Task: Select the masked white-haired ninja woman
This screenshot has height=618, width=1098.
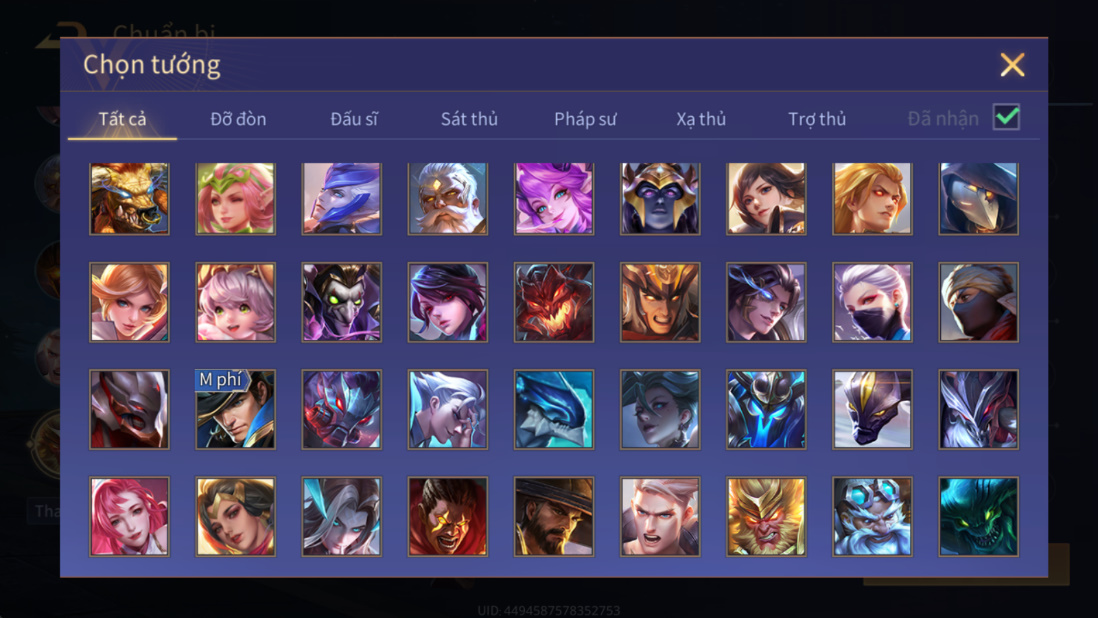Action: 873,302
